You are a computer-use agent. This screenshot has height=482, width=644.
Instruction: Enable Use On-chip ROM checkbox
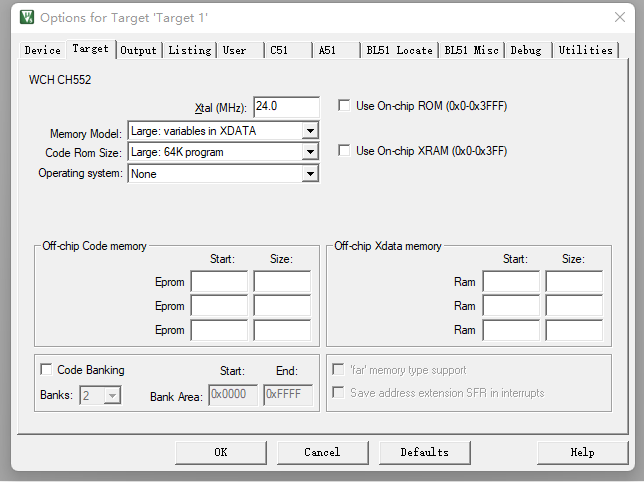point(345,106)
